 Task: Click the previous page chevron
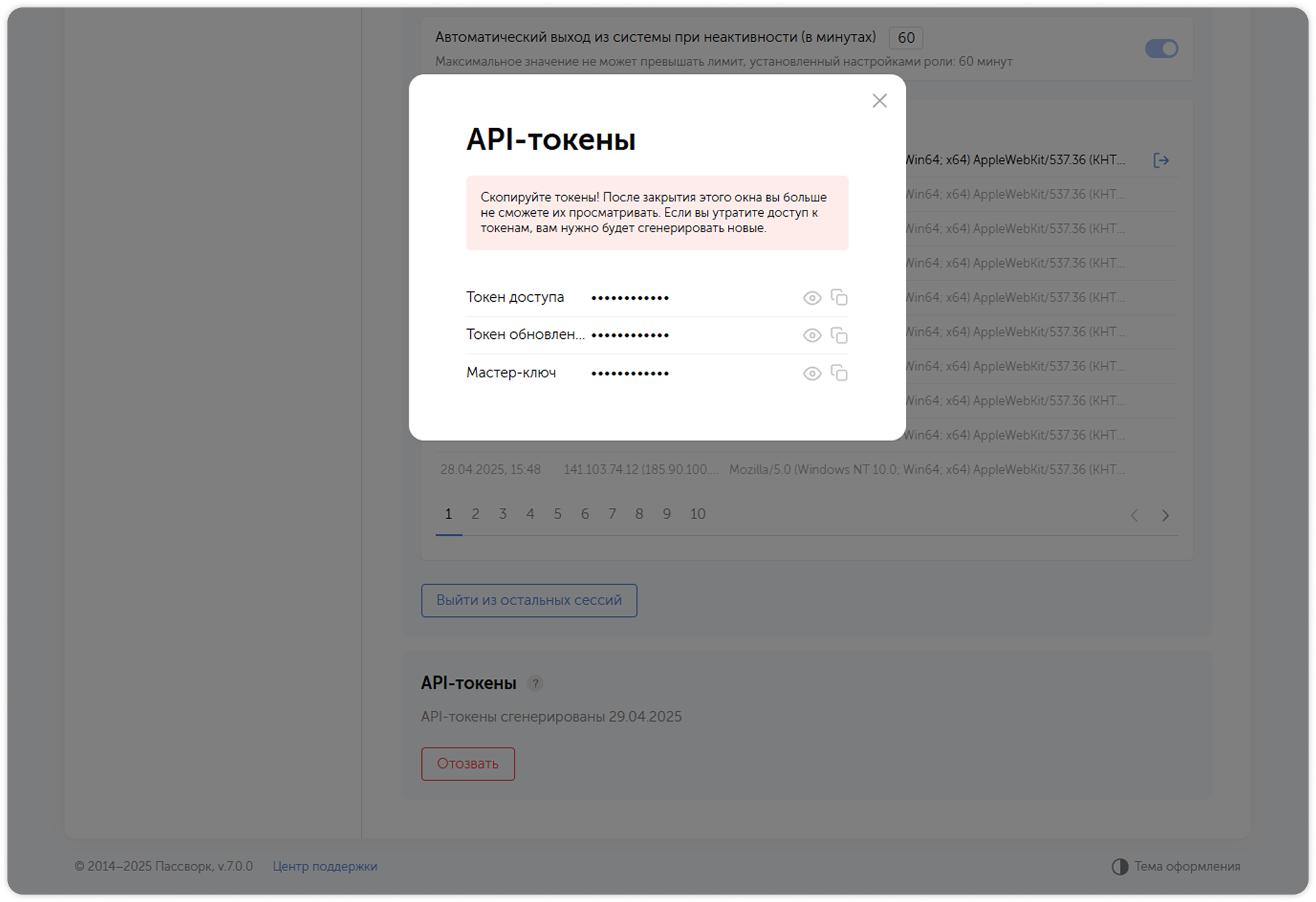click(x=1134, y=515)
